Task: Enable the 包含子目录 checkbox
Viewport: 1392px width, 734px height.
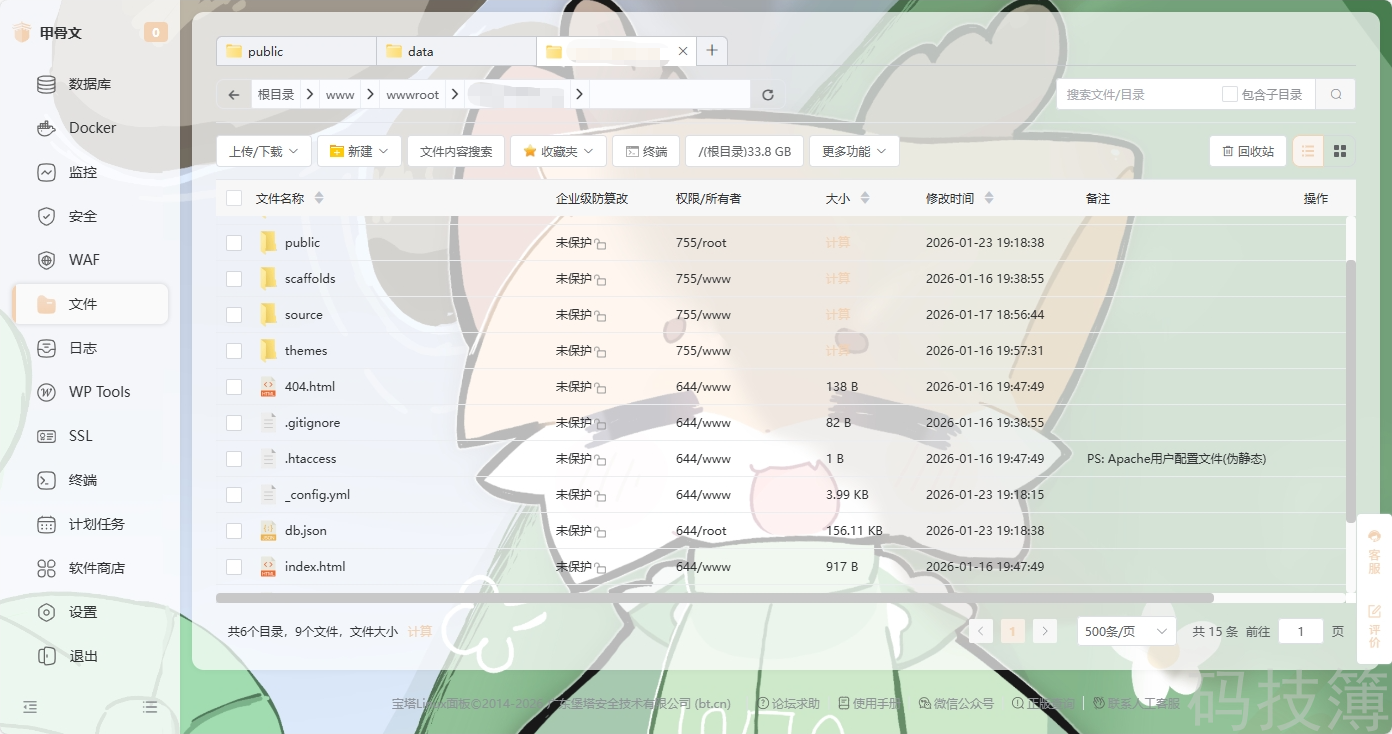Action: click(1230, 95)
